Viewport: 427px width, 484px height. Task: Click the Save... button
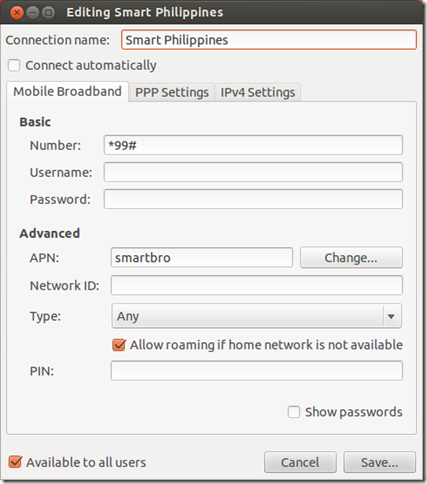click(x=380, y=462)
